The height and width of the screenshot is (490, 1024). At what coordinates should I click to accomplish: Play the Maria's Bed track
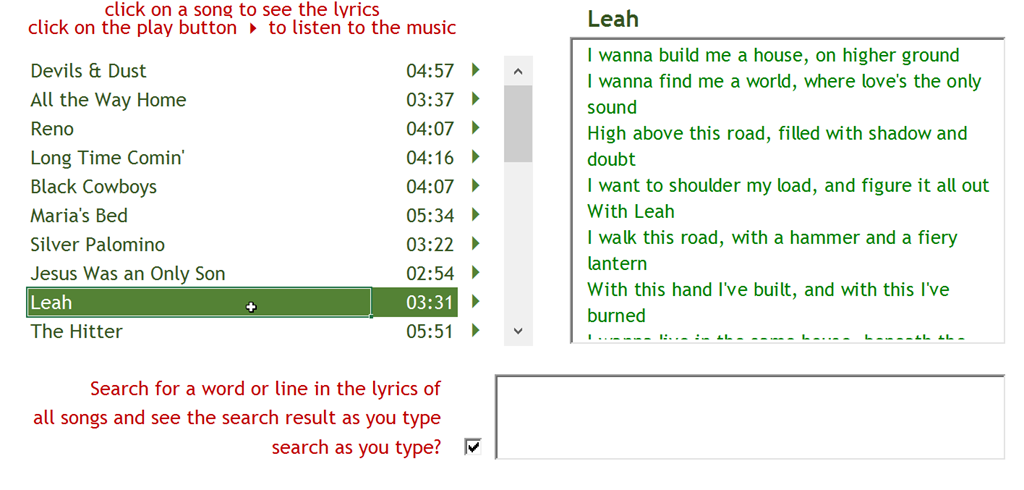point(475,214)
